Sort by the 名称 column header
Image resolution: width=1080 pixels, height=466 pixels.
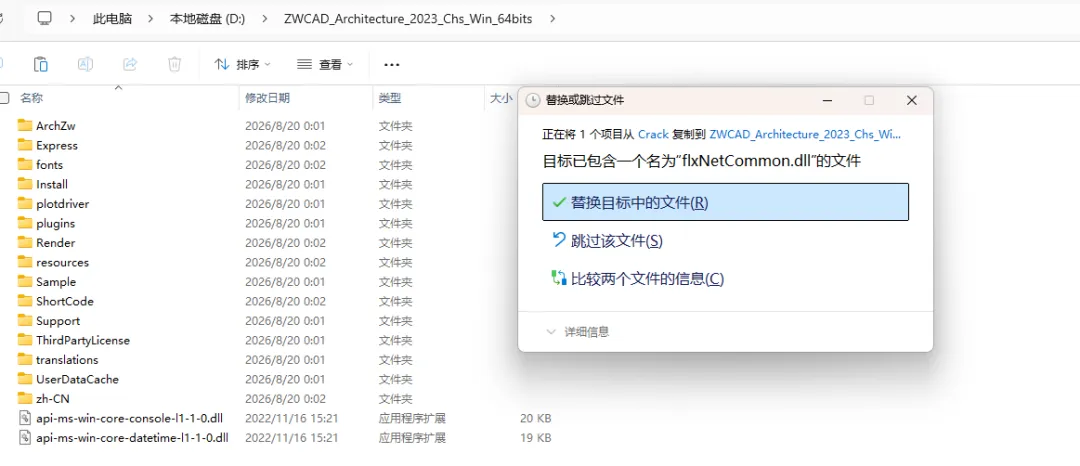click(31, 98)
